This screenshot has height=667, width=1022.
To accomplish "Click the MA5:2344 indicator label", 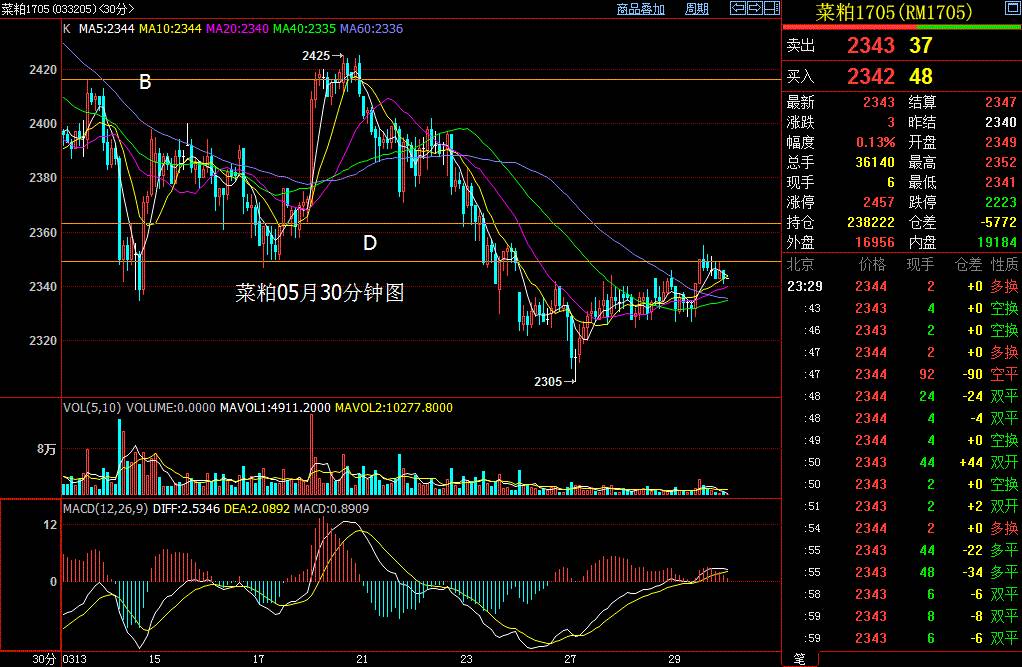I will pos(107,29).
